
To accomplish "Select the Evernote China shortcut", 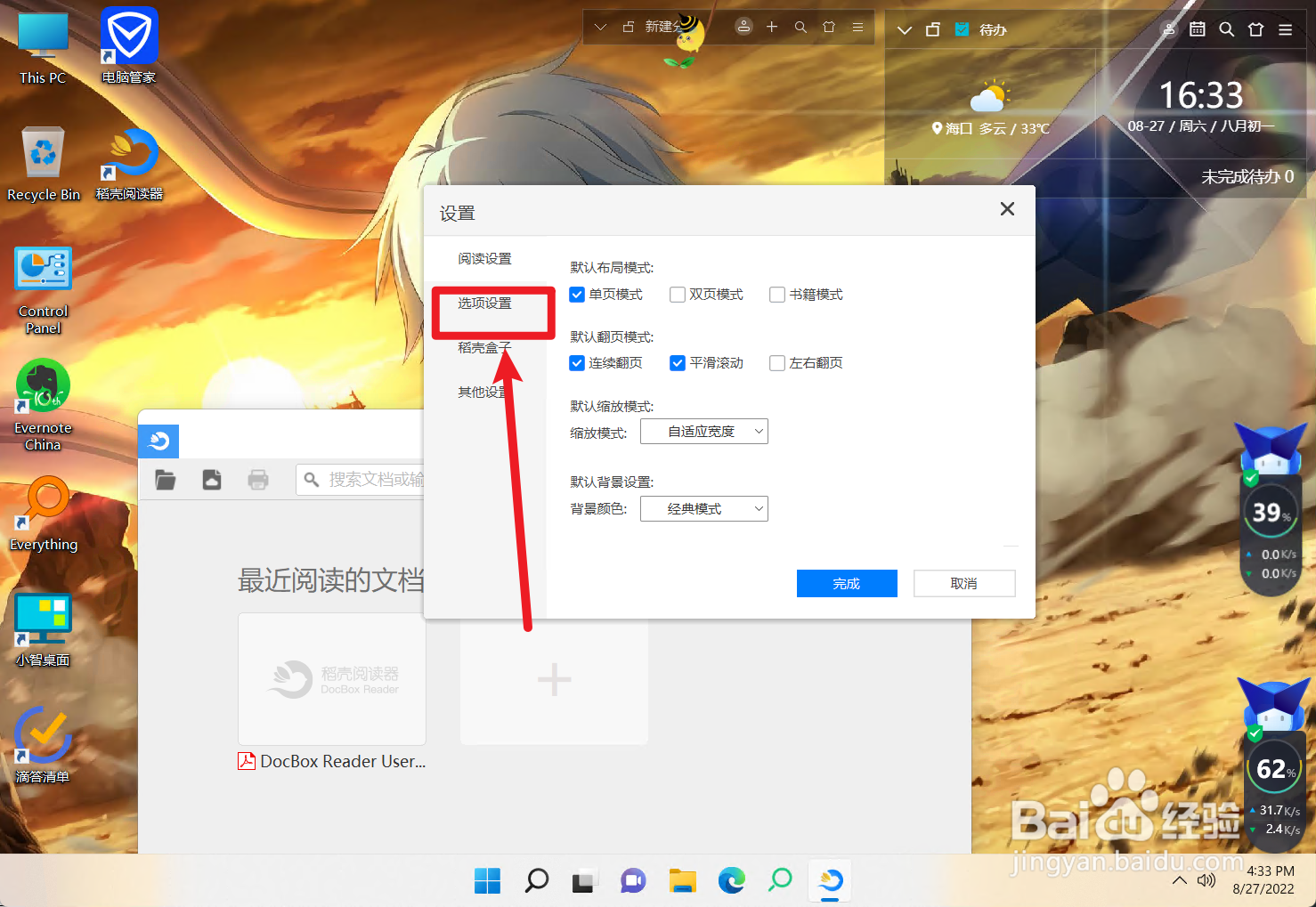I will point(43,405).
